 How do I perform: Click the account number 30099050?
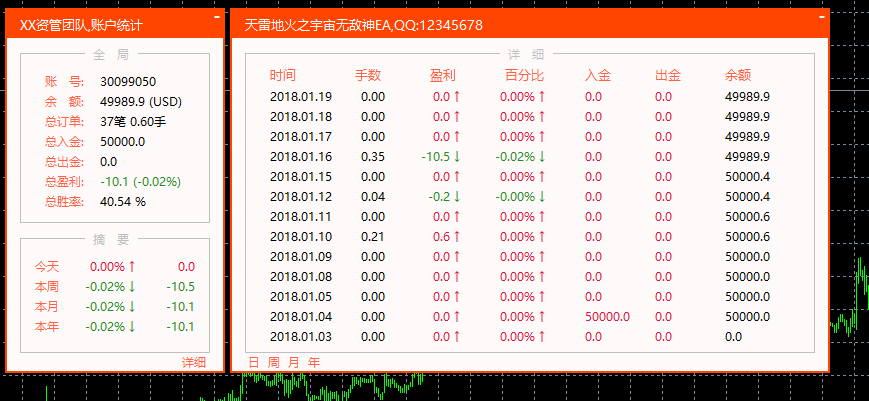128,82
